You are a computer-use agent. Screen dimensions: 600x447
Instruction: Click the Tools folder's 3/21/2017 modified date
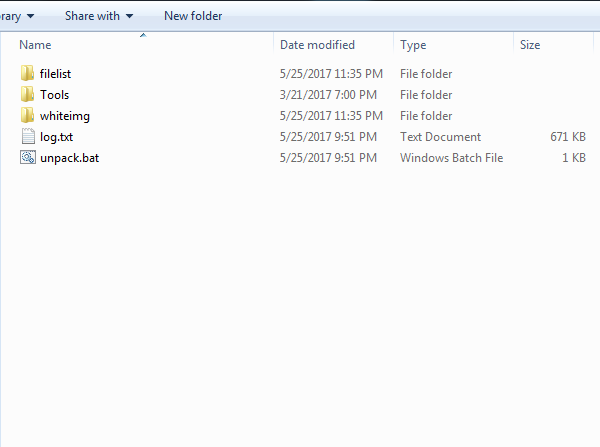coord(328,95)
